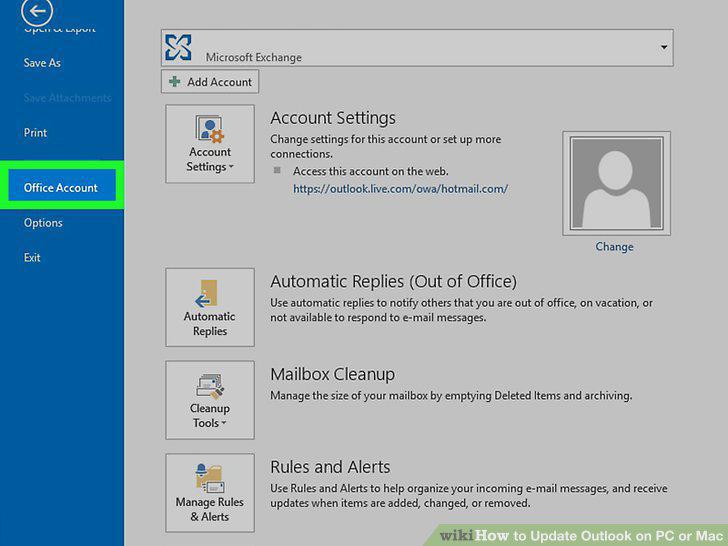Open Options in the sidebar

click(x=43, y=223)
